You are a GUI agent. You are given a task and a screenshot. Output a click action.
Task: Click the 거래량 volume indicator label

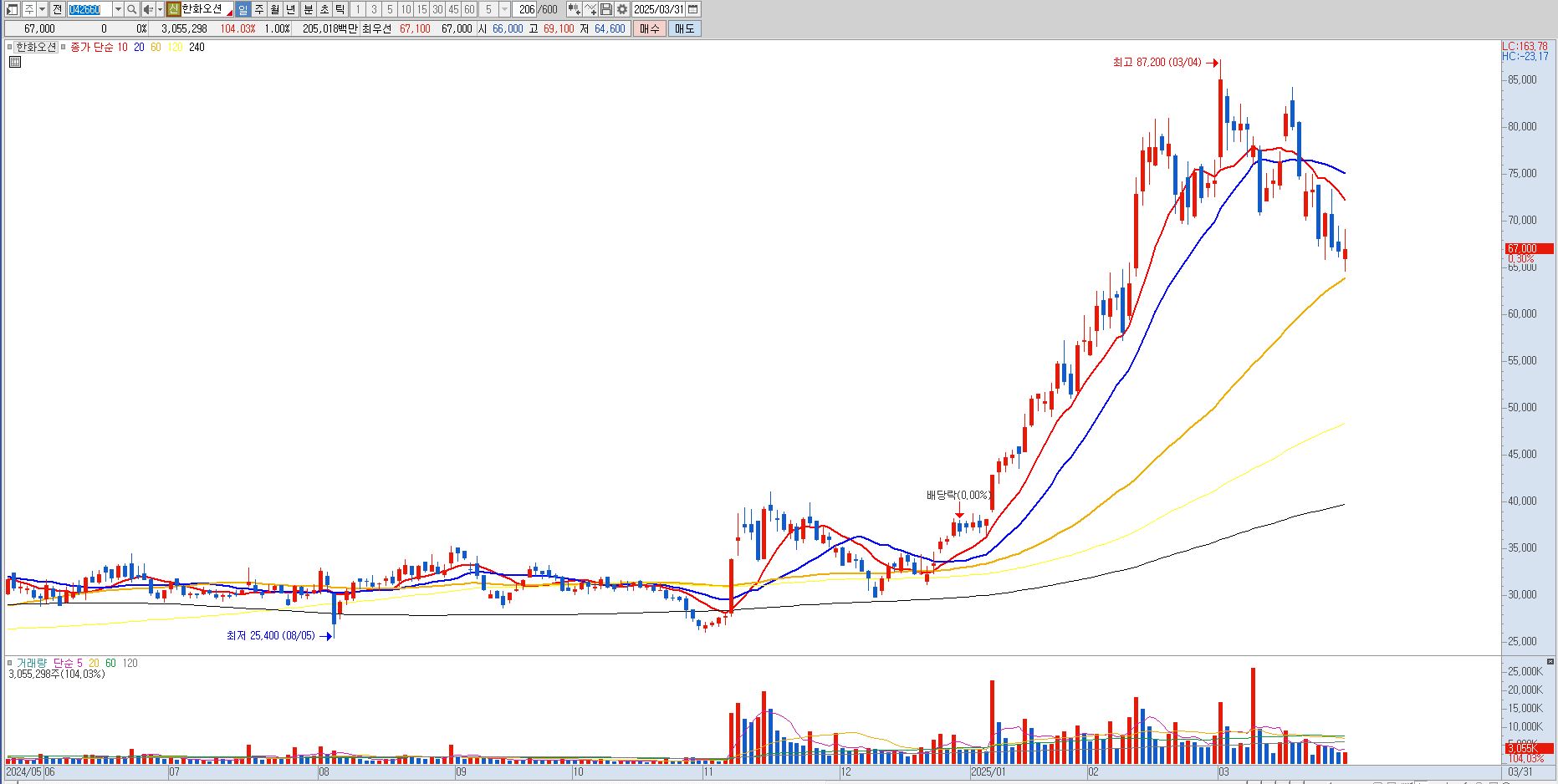click(x=32, y=663)
